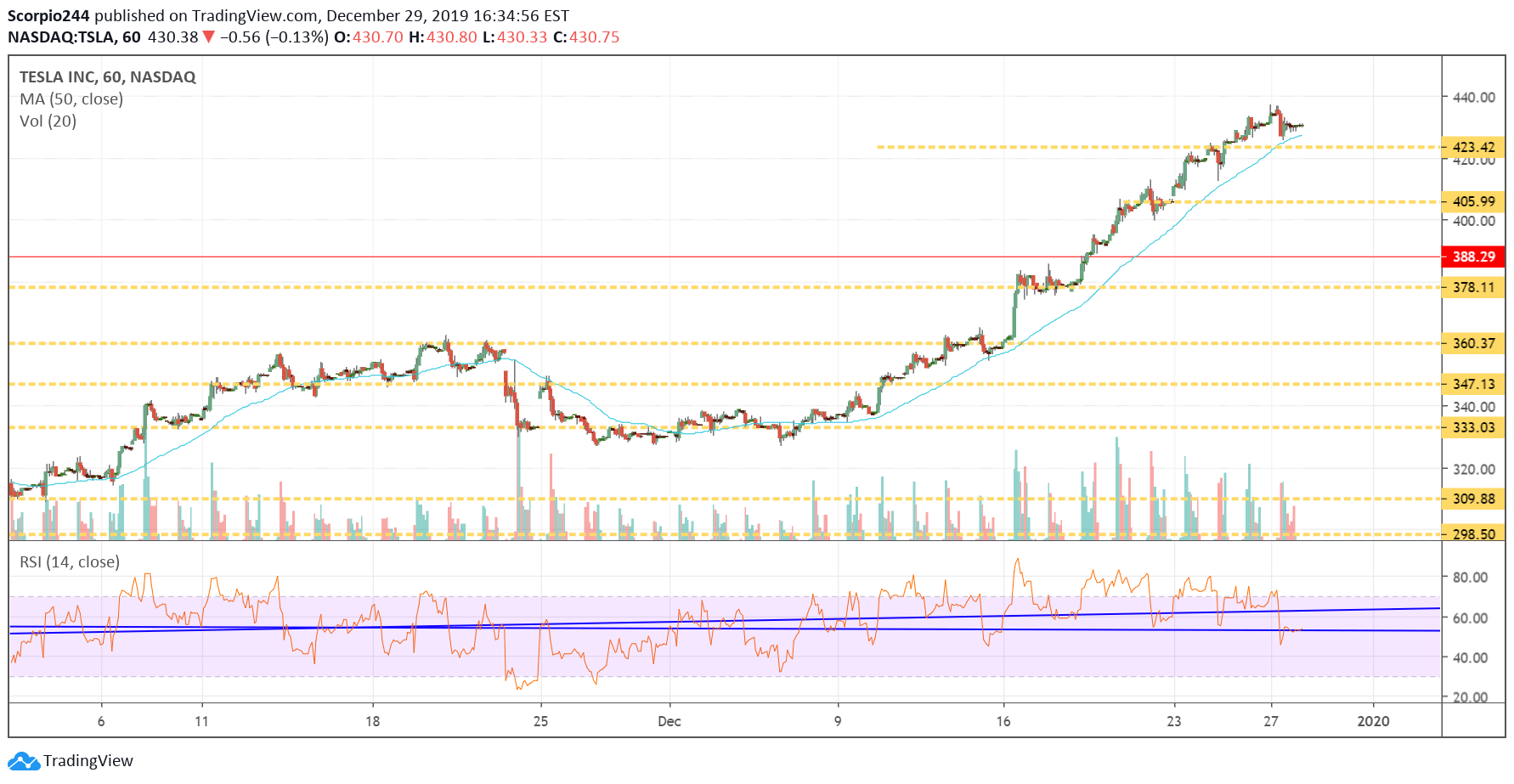Click the 27 date label on time axis
Viewport: 1514px width, 784px height.
point(1271,722)
